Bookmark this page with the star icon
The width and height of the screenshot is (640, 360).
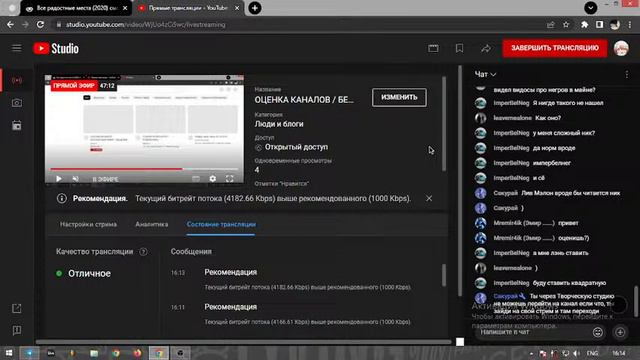(x=566, y=25)
